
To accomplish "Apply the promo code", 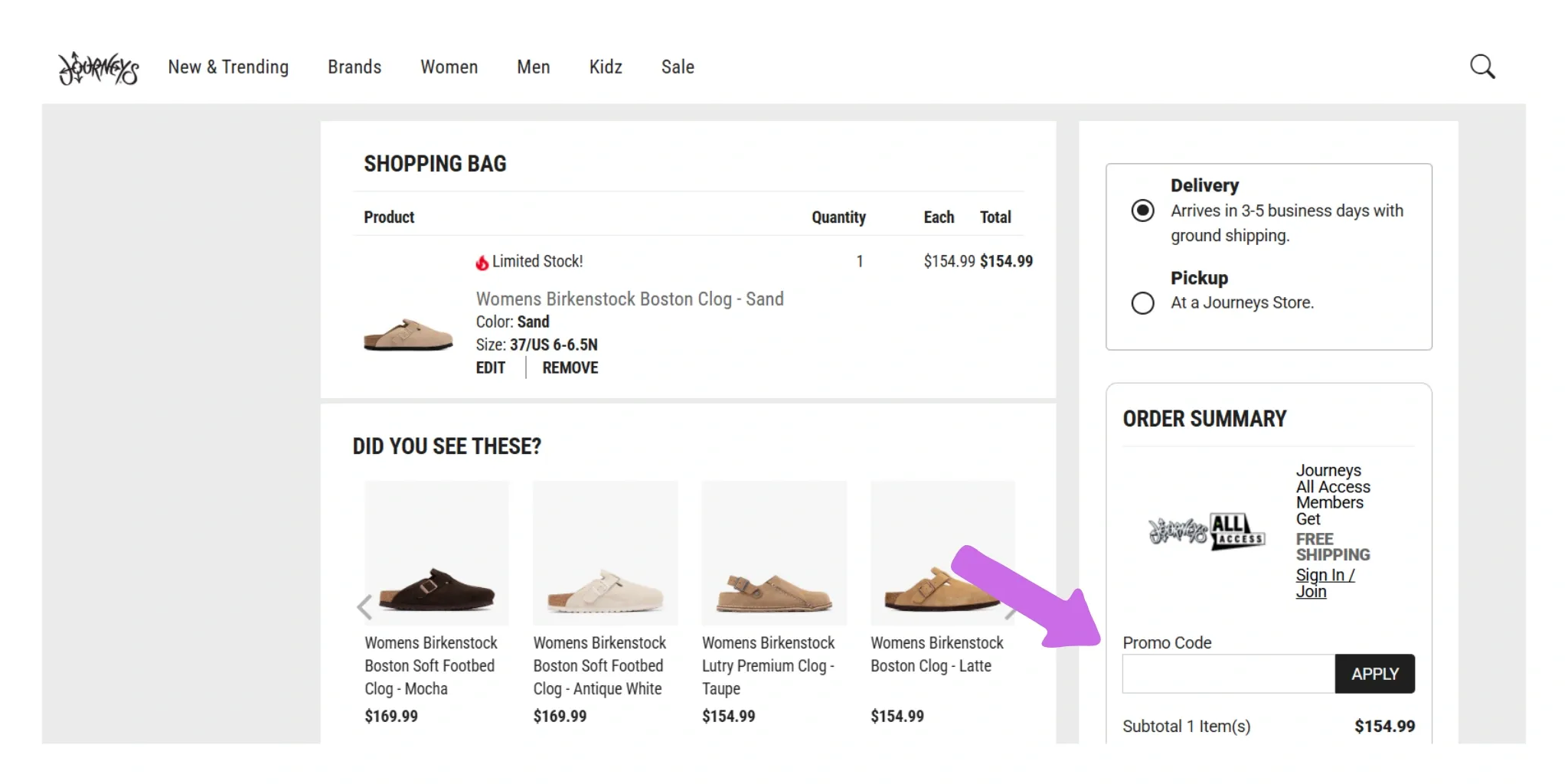I will [x=1375, y=673].
